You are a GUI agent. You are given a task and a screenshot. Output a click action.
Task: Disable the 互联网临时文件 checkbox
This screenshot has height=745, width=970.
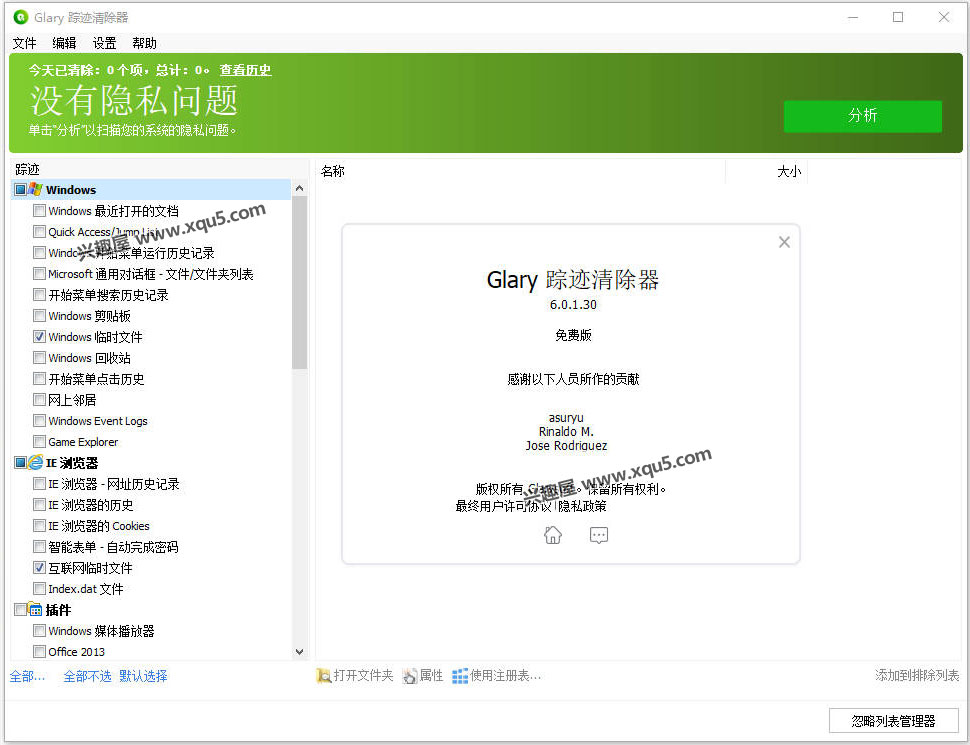[x=39, y=568]
